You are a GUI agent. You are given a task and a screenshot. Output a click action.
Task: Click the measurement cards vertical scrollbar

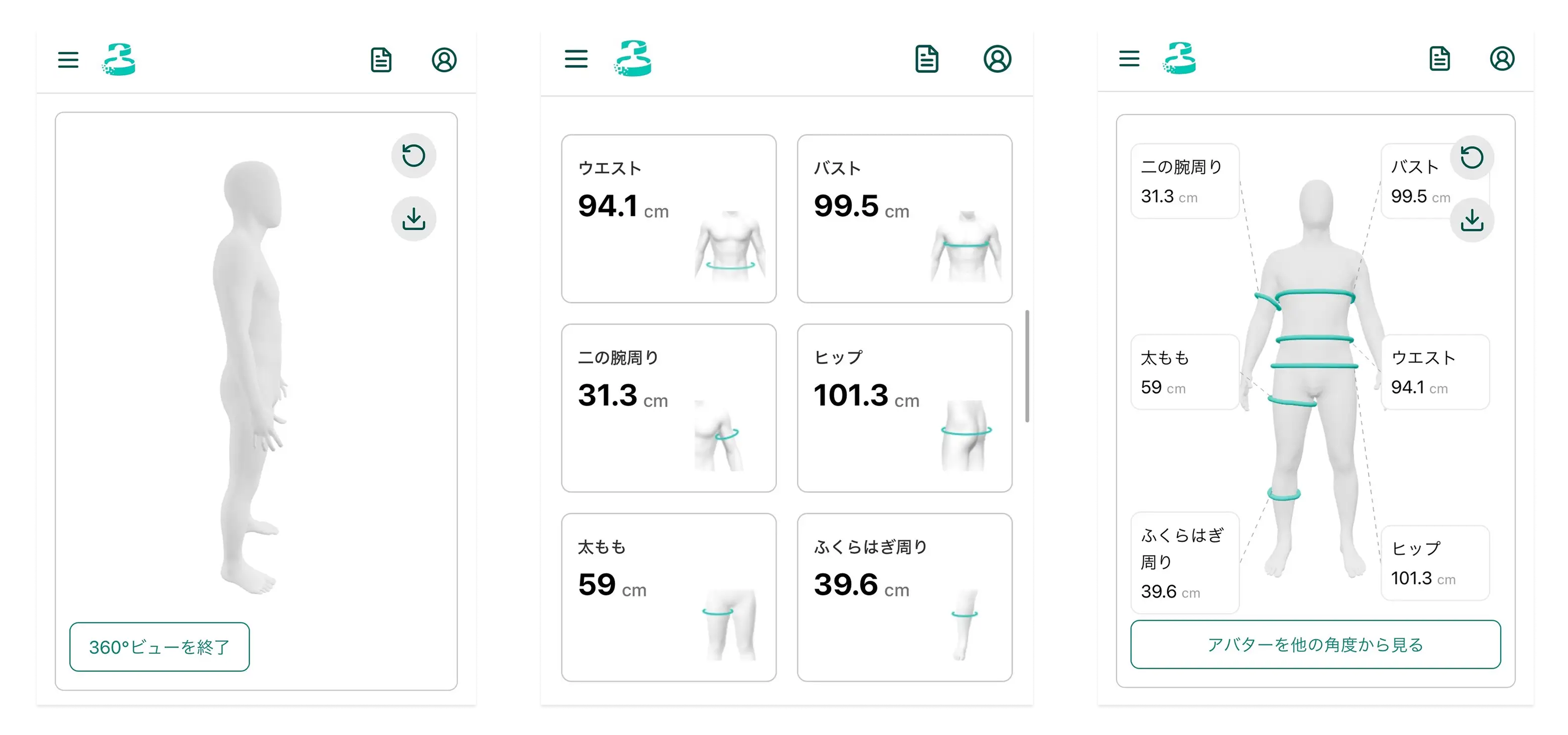click(1027, 366)
